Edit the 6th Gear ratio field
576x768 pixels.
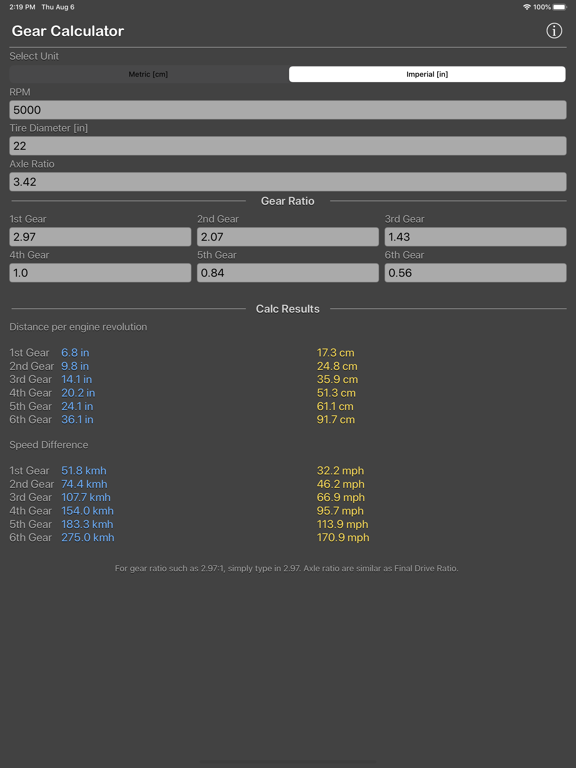coord(476,273)
